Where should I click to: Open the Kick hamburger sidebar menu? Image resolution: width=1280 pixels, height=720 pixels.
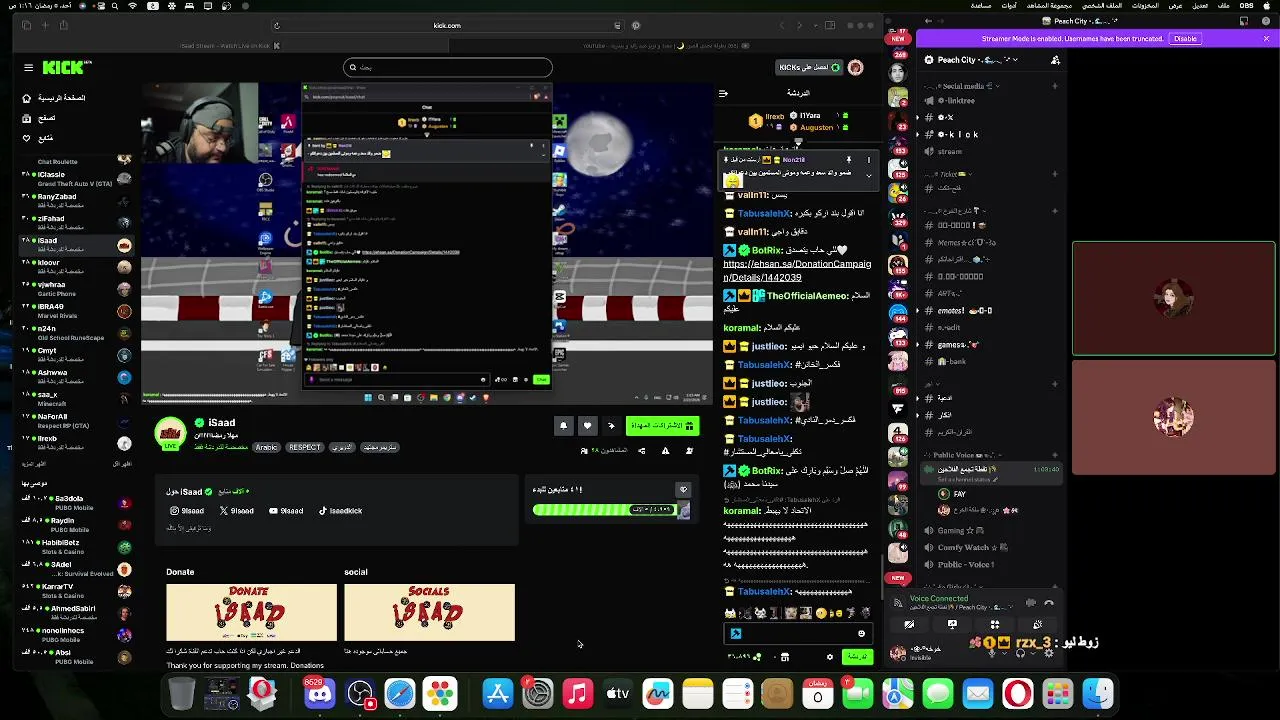pos(28,68)
